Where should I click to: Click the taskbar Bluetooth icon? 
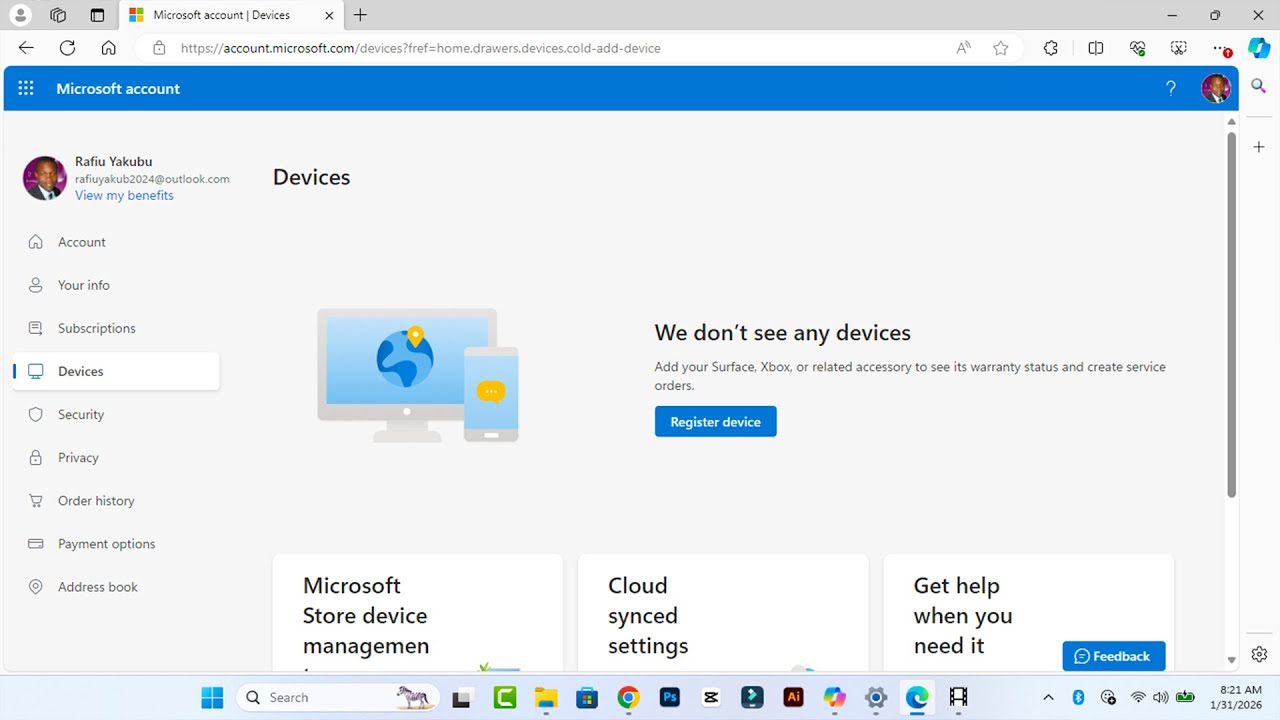coord(1078,697)
